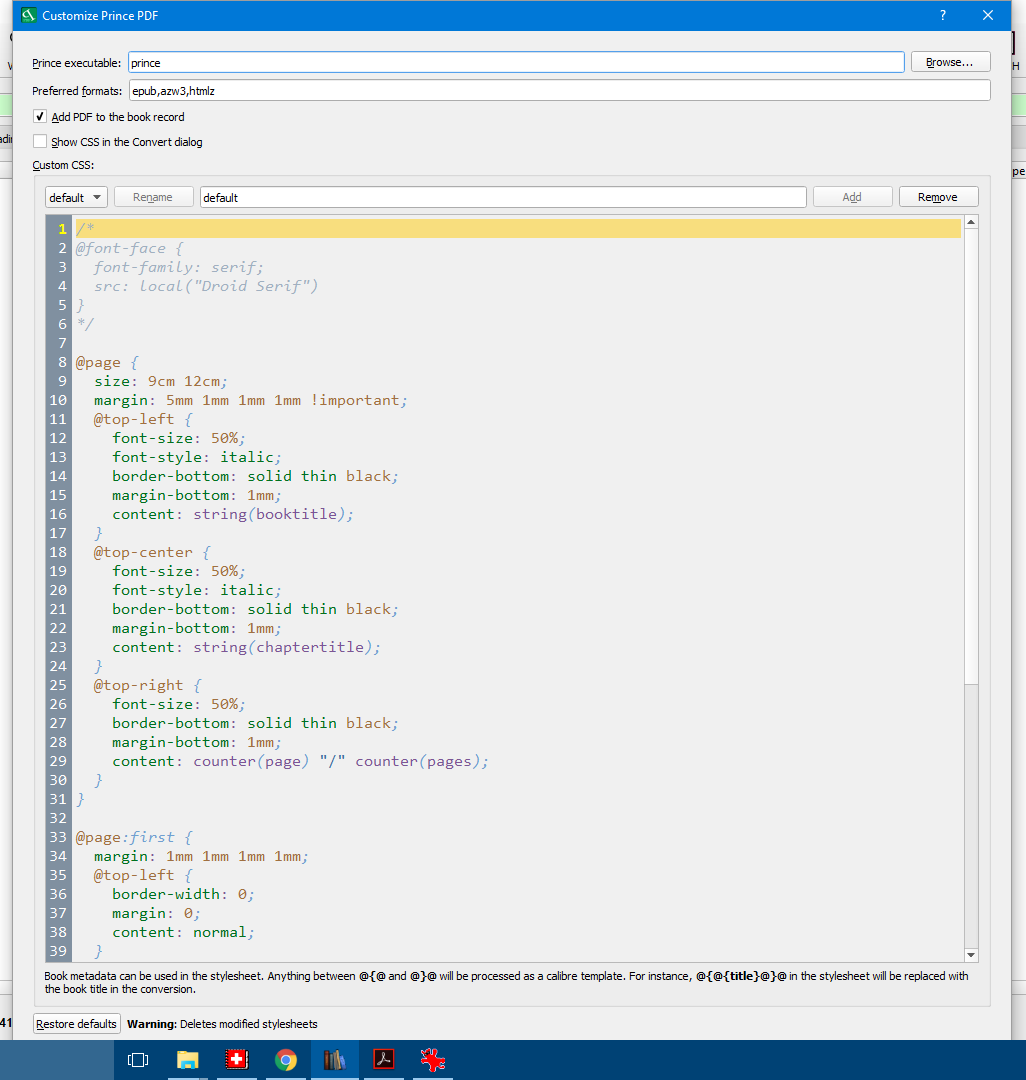Switch to calibre library taskbar icon
Screen dimensions: 1026x1080
click(x=335, y=1060)
